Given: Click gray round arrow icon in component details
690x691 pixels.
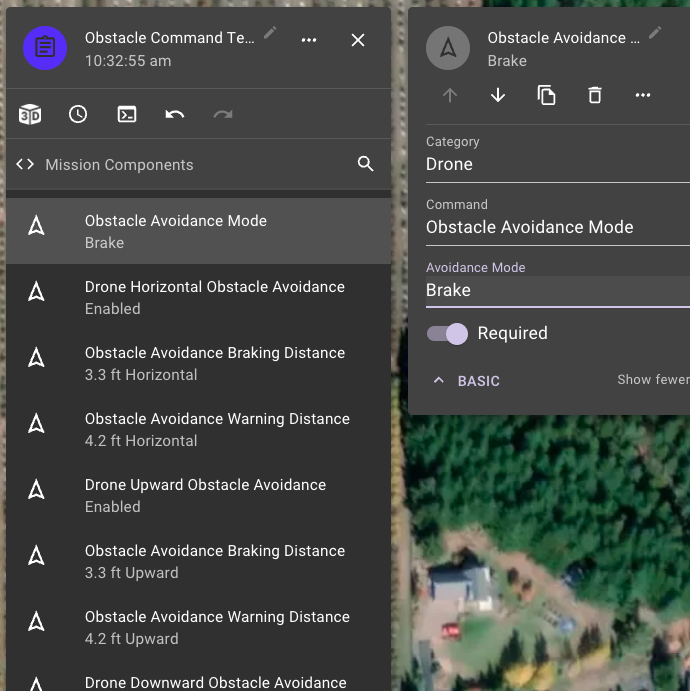Looking at the screenshot, I should pyautogui.click(x=448, y=48).
